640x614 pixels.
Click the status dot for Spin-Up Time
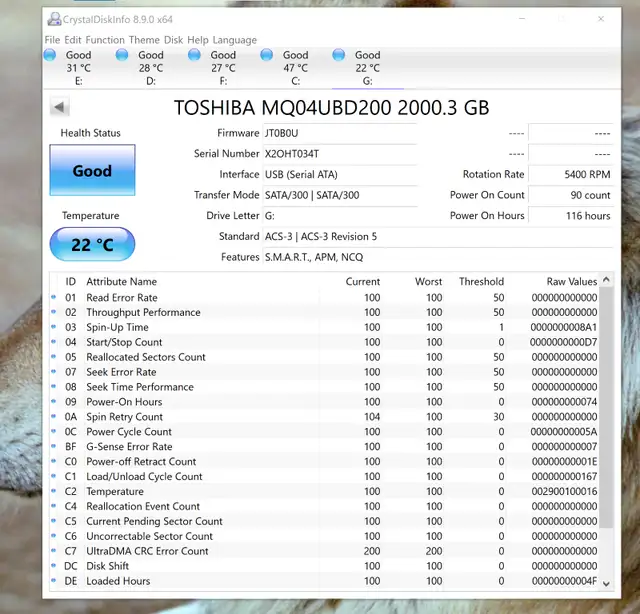53,327
